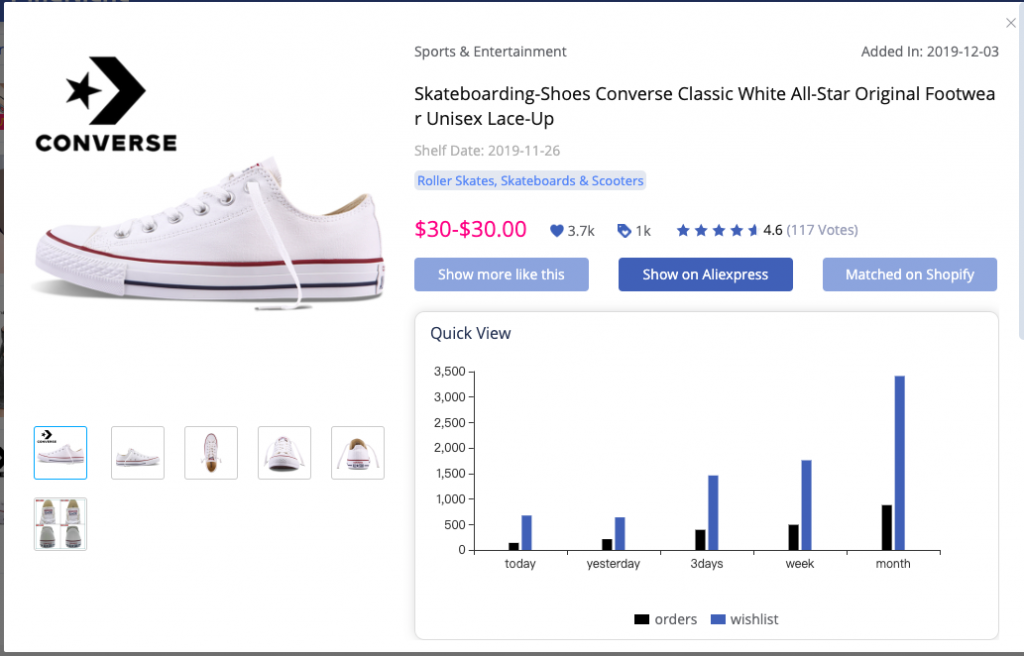This screenshot has width=1024, height=656.
Task: Click the 'yesterday' axis label
Action: tap(613, 564)
